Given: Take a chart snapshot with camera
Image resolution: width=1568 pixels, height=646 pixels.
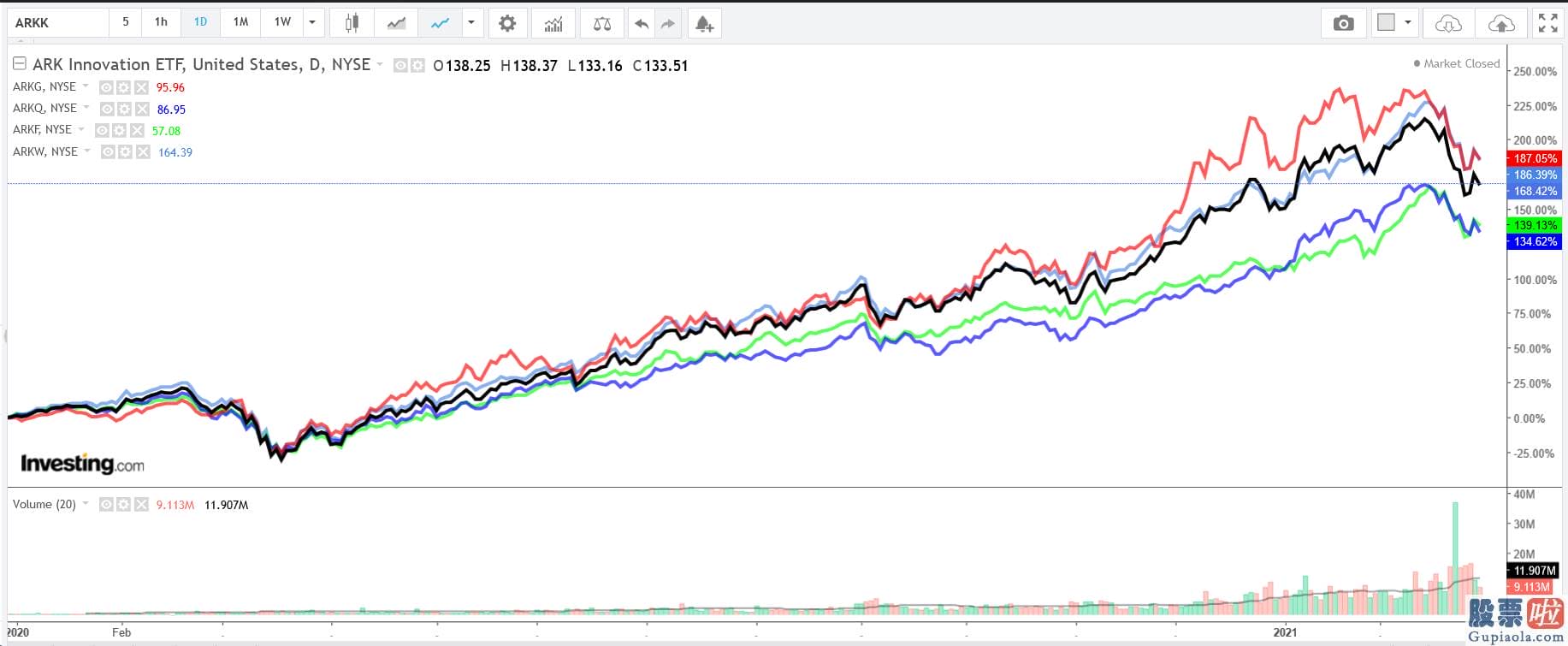Looking at the screenshot, I should pyautogui.click(x=1343, y=23).
